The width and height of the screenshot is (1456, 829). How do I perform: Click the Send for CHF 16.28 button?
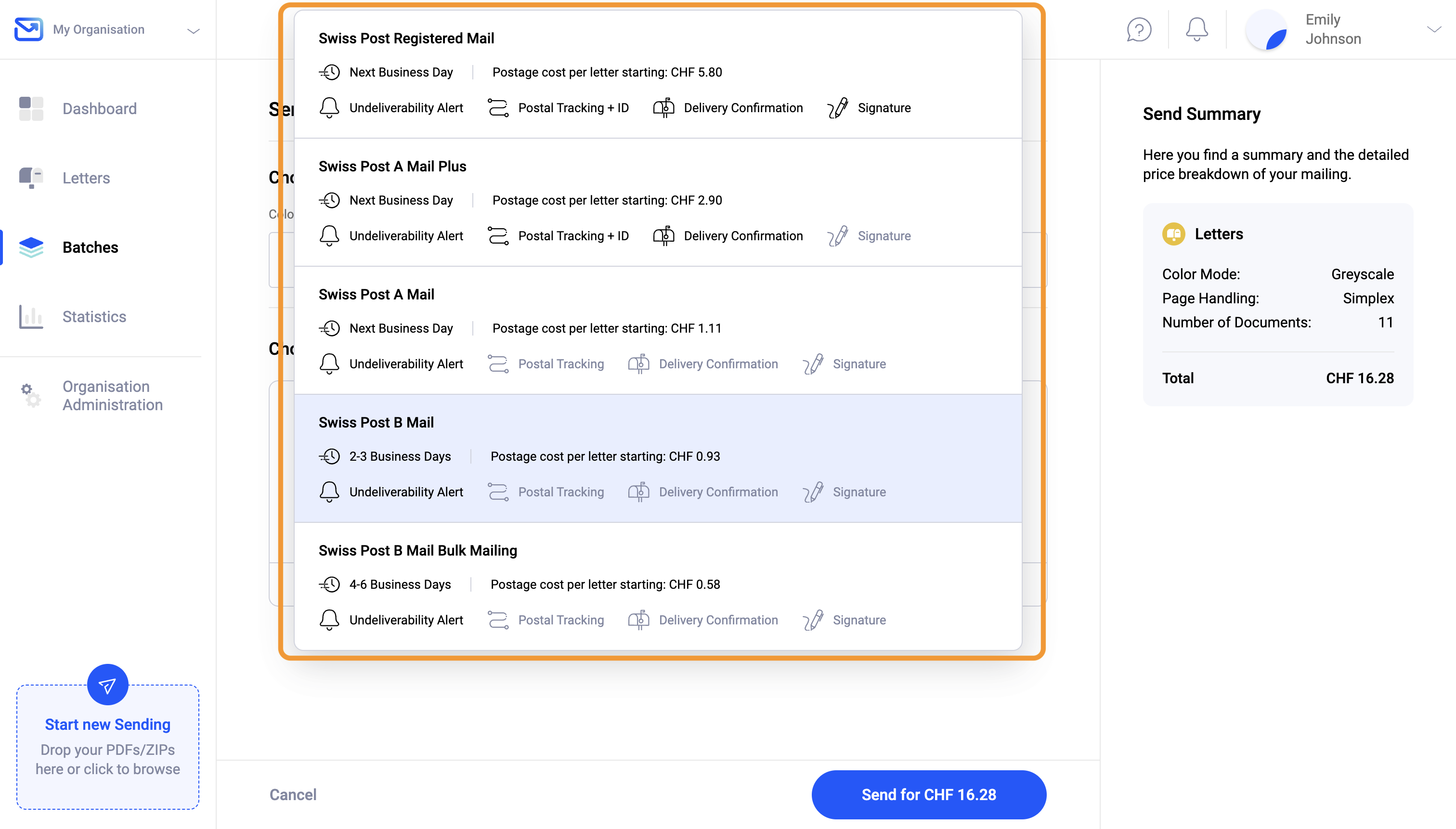click(929, 795)
